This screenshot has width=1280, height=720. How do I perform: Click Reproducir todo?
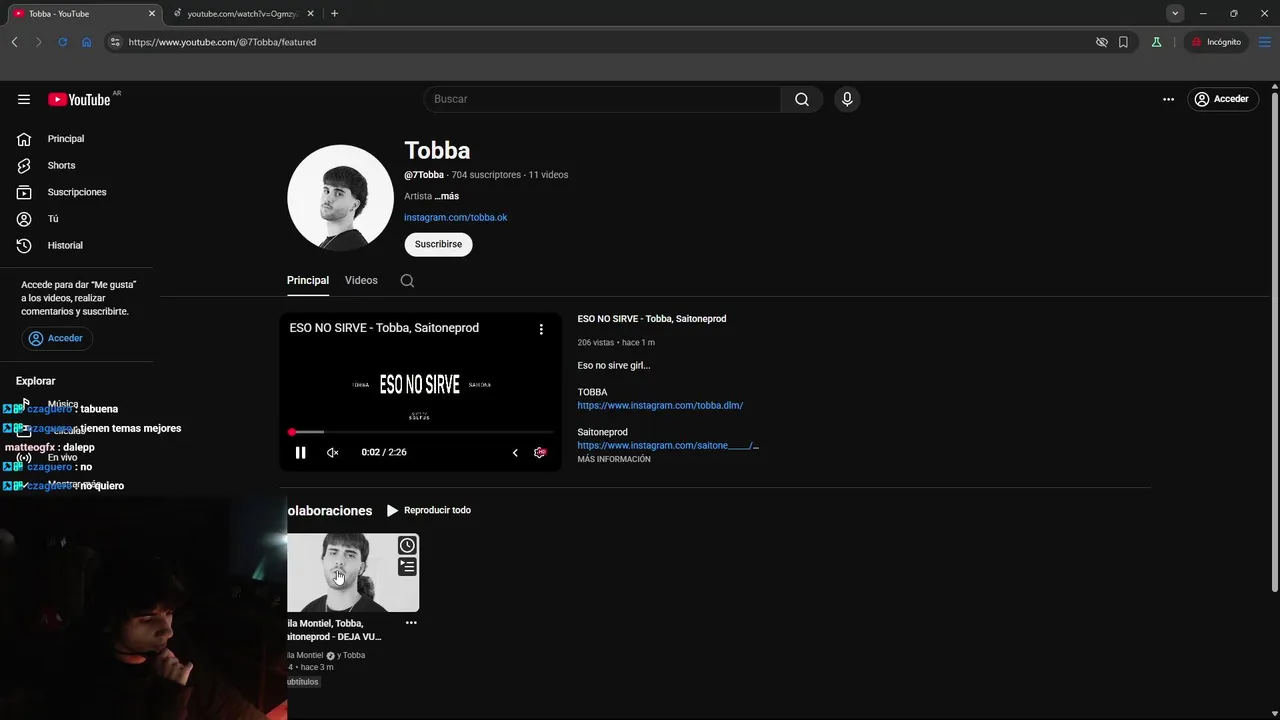[x=428, y=510]
